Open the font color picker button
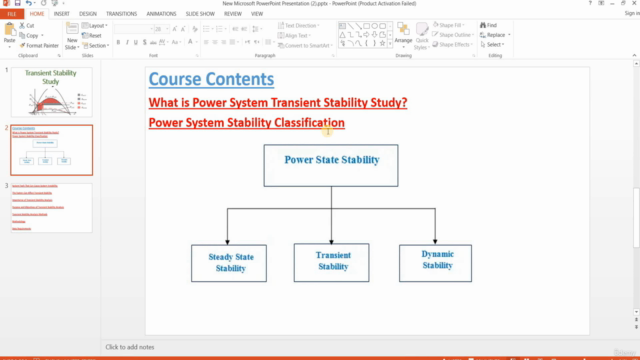Image resolution: width=640 pixels, height=360 pixels. [x=190, y=42]
